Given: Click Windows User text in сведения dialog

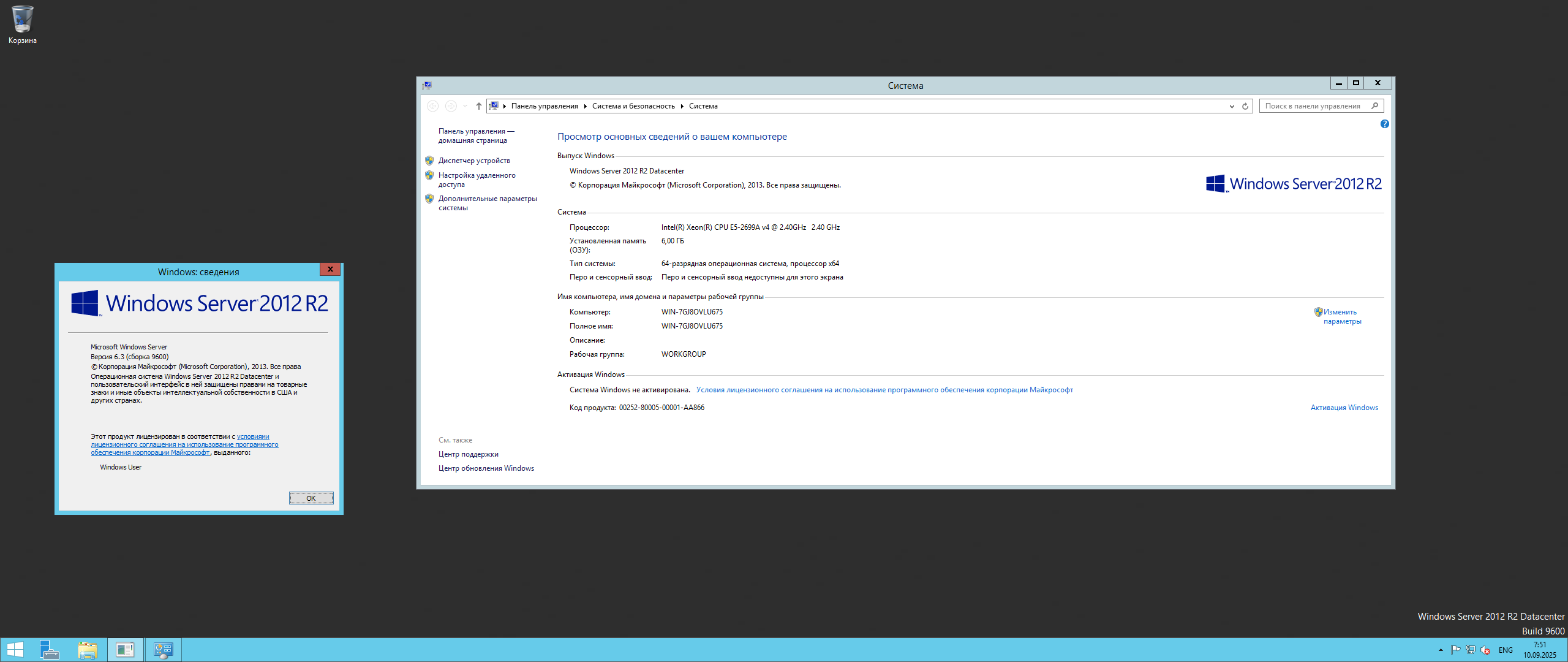Looking at the screenshot, I should [121, 467].
